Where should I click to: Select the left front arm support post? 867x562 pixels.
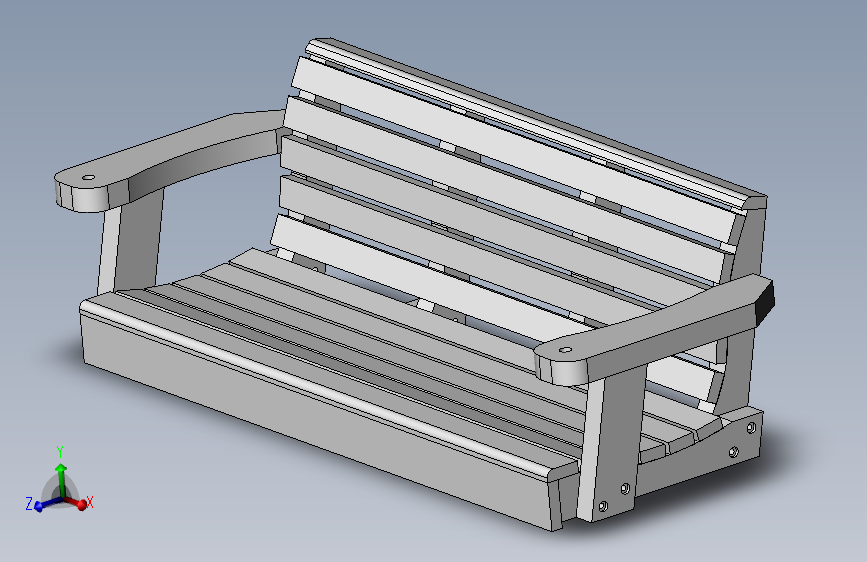coord(132,243)
